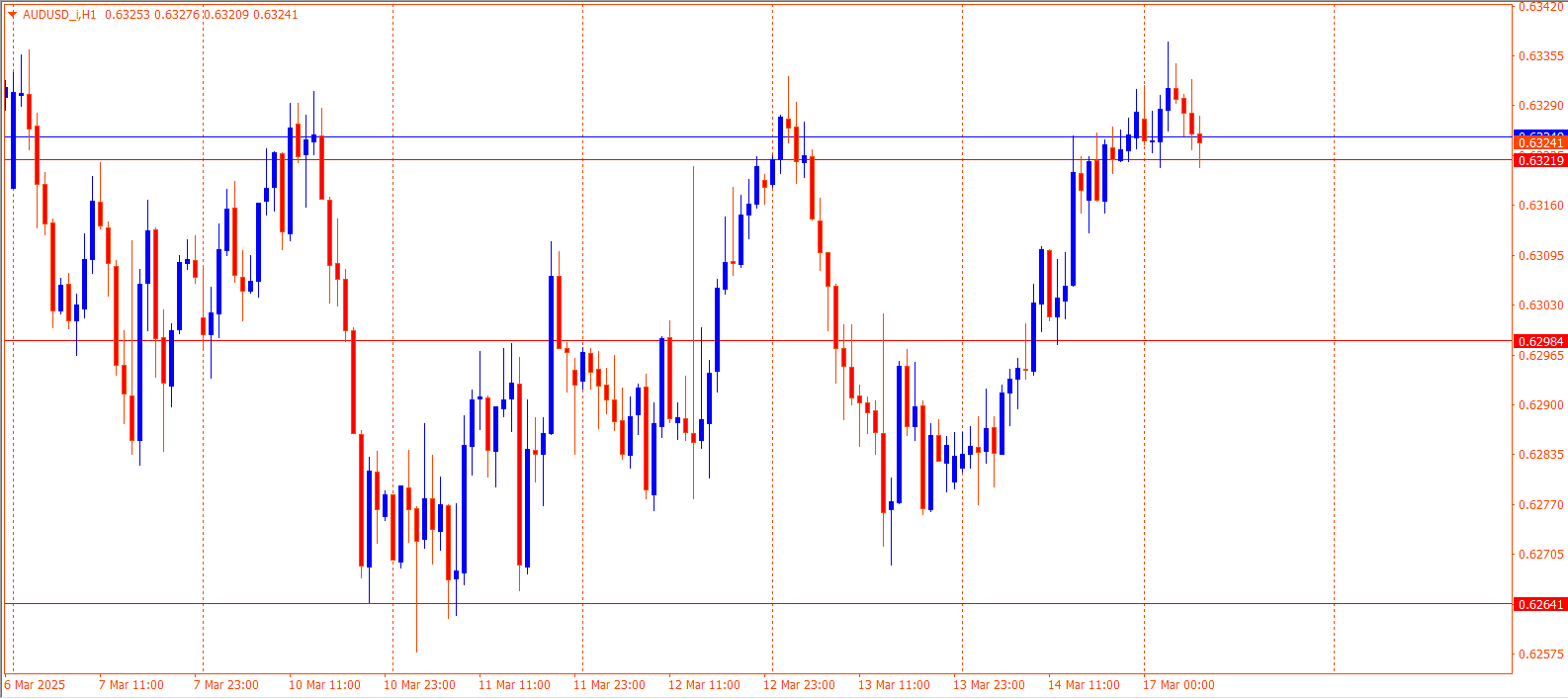Click price scale label 0.62900
The height and width of the screenshot is (699, 1568).
[x=1540, y=405]
